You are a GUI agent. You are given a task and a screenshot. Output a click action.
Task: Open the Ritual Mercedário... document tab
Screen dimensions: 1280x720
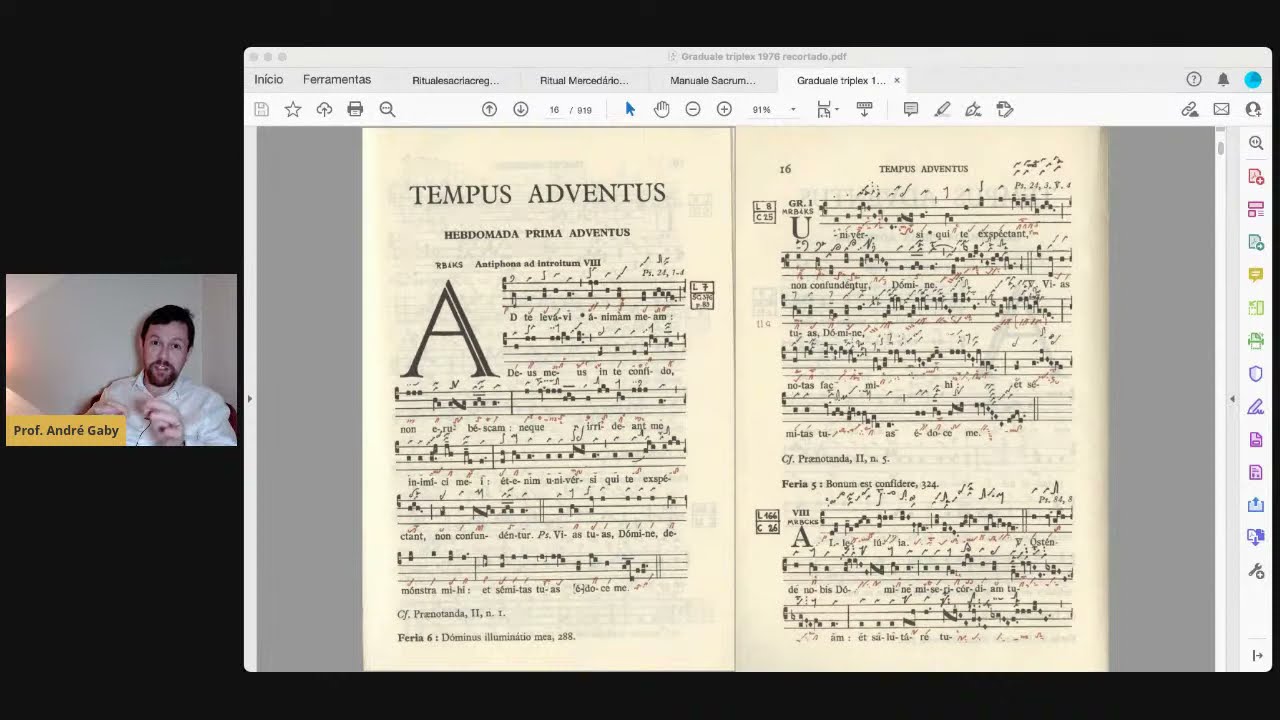(x=584, y=80)
